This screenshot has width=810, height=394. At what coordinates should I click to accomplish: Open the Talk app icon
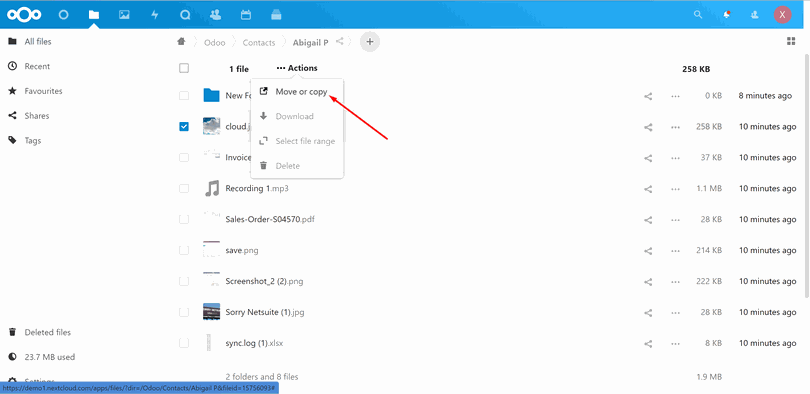click(185, 15)
